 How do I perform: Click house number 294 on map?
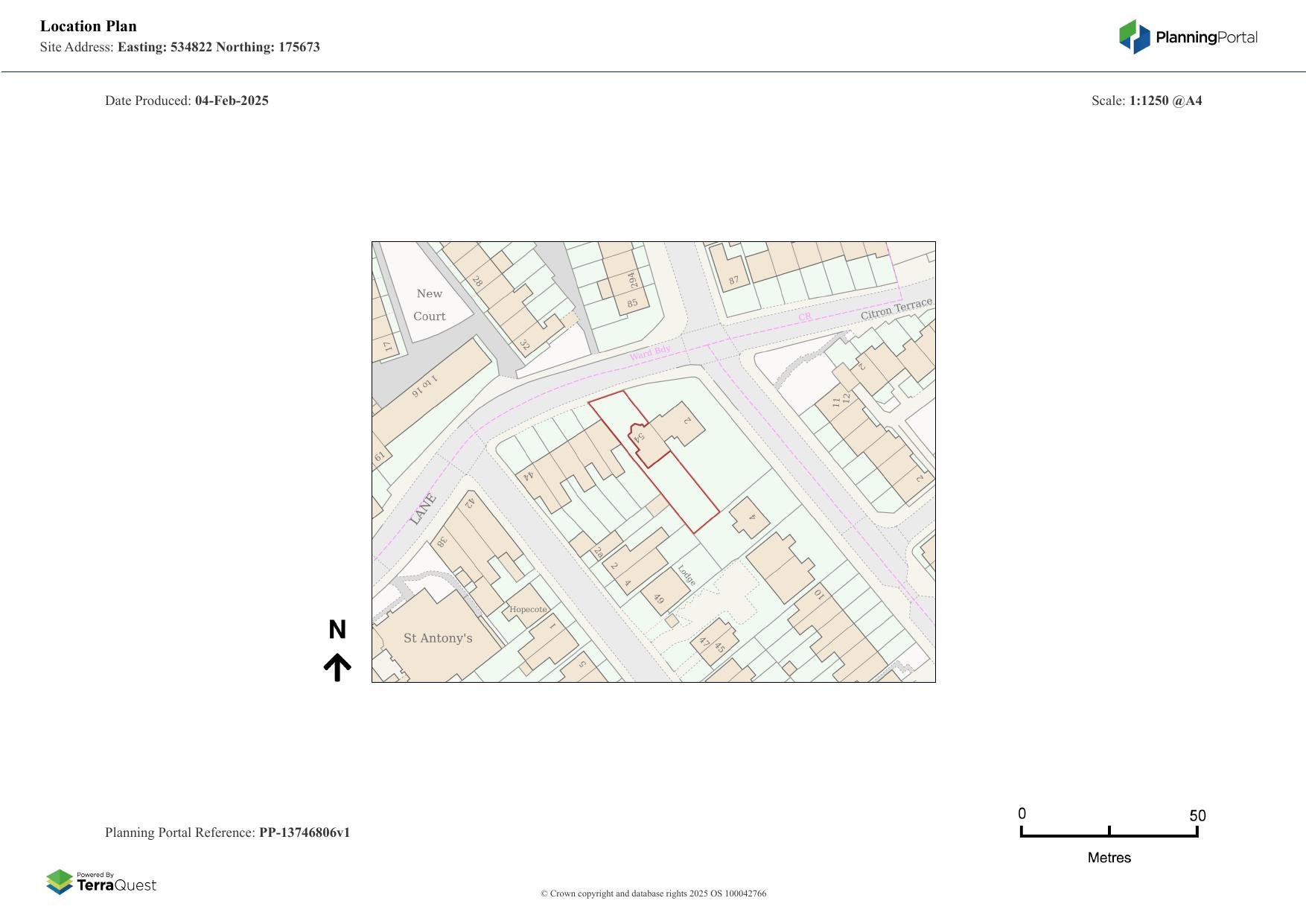click(x=633, y=280)
